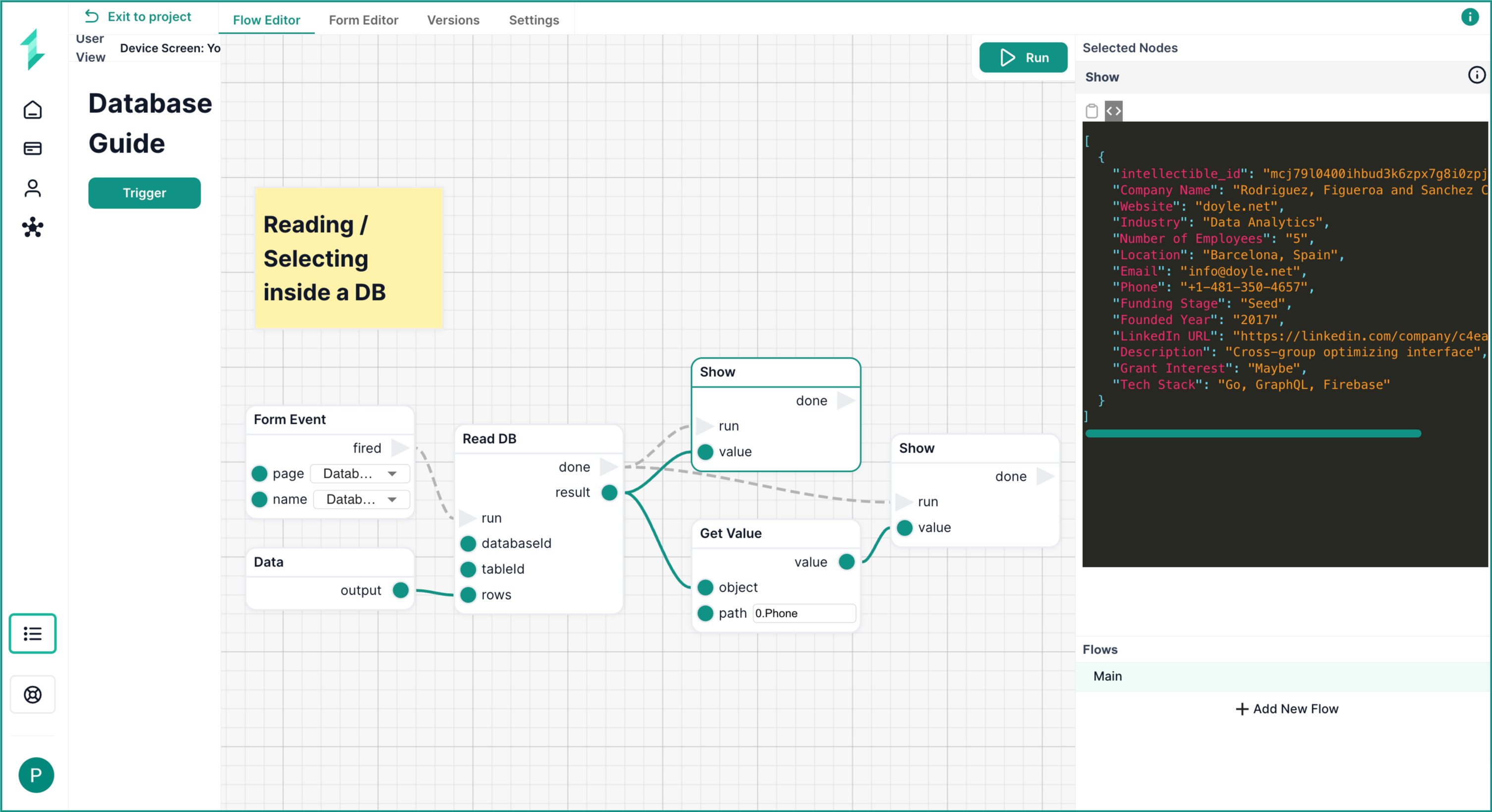Click the green info icon top right

[1469, 17]
